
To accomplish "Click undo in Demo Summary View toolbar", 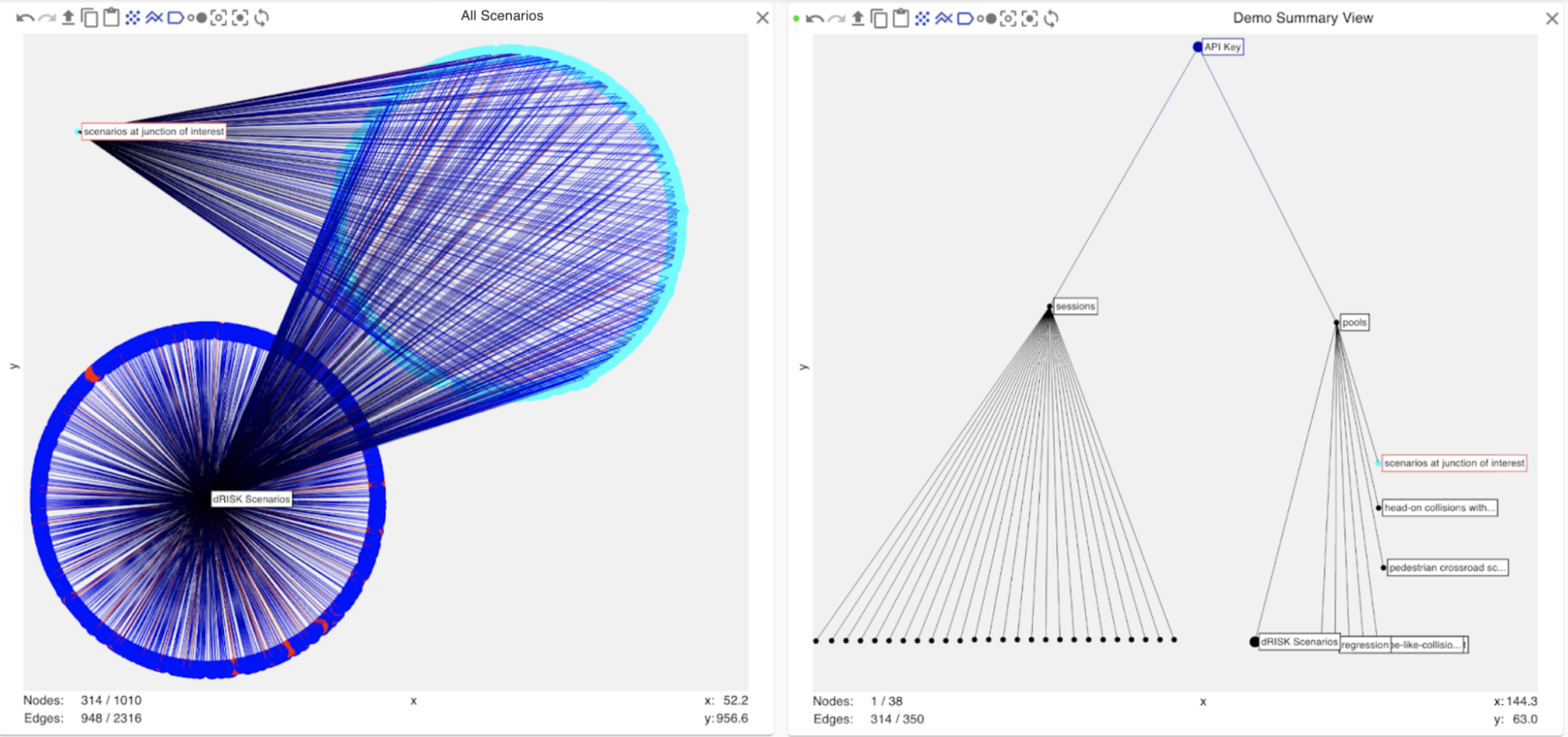I will 814,18.
